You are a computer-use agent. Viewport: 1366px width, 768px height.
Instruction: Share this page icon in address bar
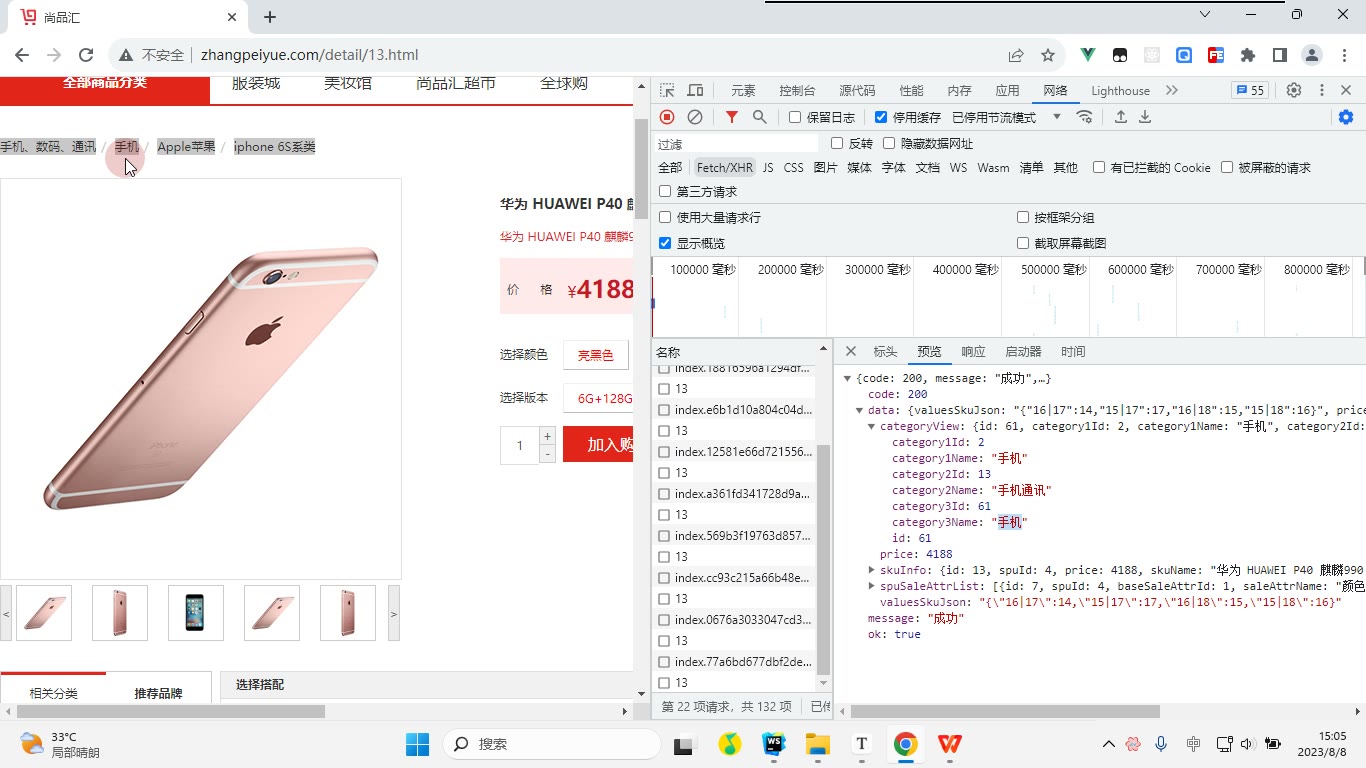1016,55
